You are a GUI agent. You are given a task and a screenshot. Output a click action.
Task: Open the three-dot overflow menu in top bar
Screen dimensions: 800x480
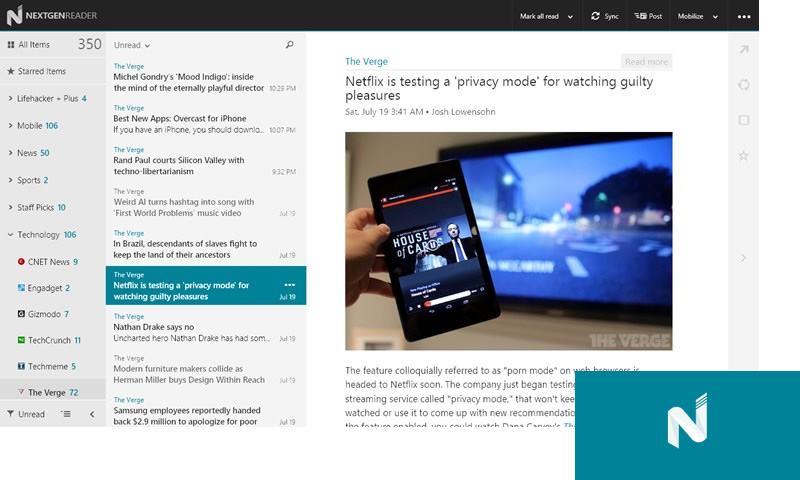(743, 16)
